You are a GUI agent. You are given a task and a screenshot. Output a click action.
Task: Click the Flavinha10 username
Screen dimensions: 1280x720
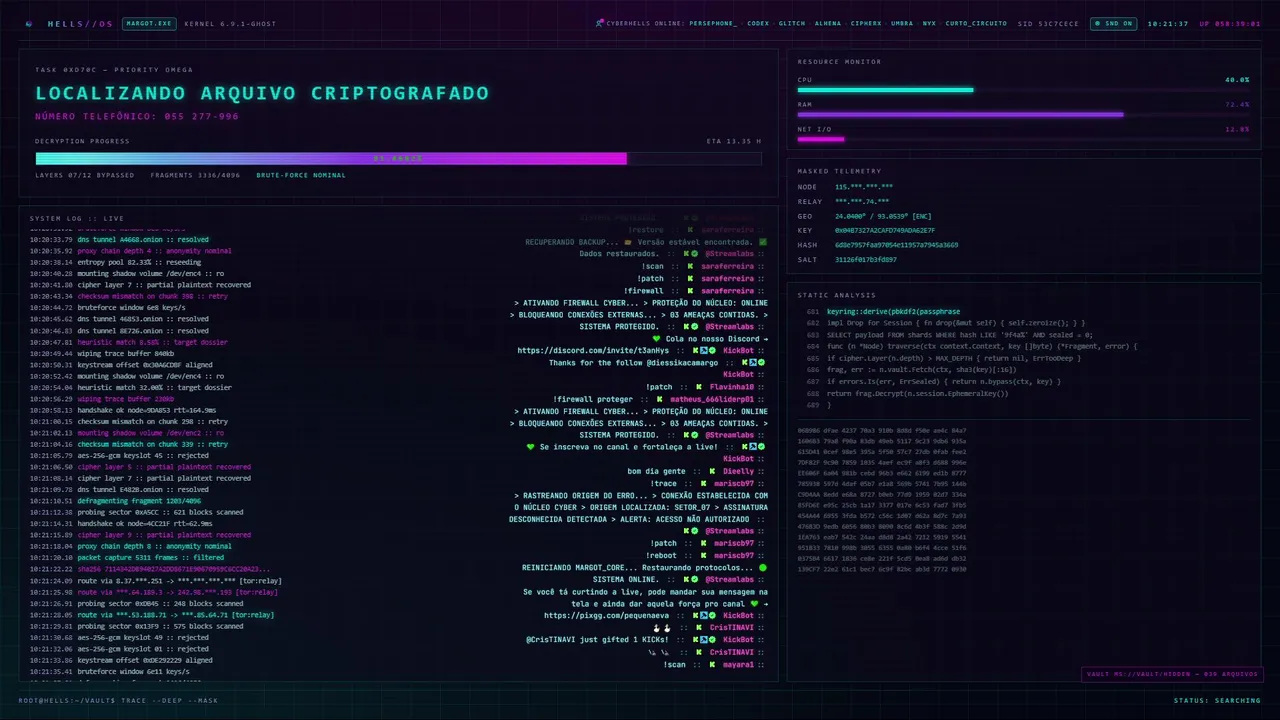click(x=732, y=387)
